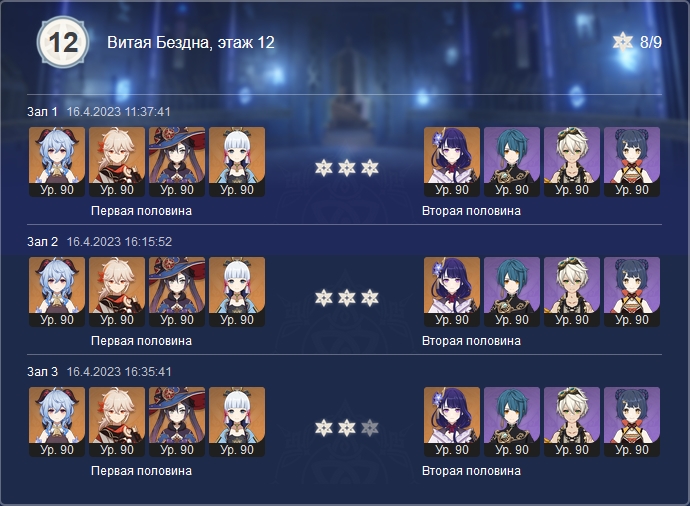Select Xiangling portrait in Hall 2 second half

tap(632, 292)
